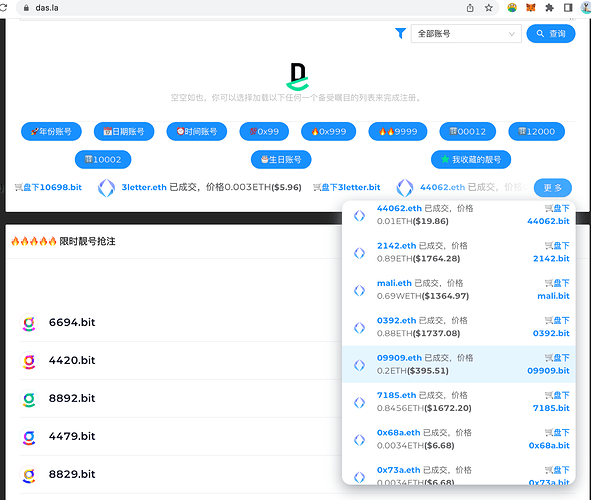The width and height of the screenshot is (591, 500).
Task: Load the 时间账号 time accounts list
Action: click(x=197, y=131)
